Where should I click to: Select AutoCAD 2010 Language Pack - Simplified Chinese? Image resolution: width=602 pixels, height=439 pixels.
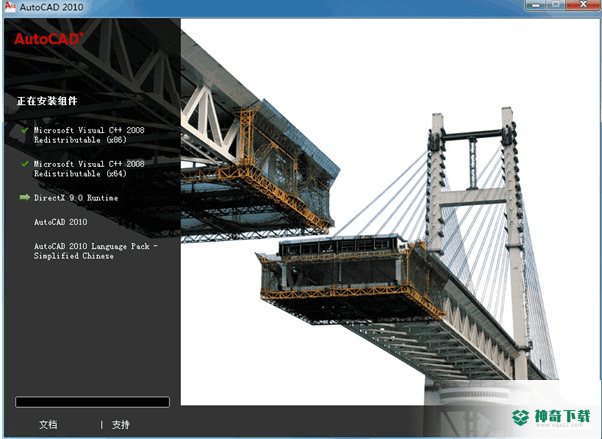tap(96, 251)
